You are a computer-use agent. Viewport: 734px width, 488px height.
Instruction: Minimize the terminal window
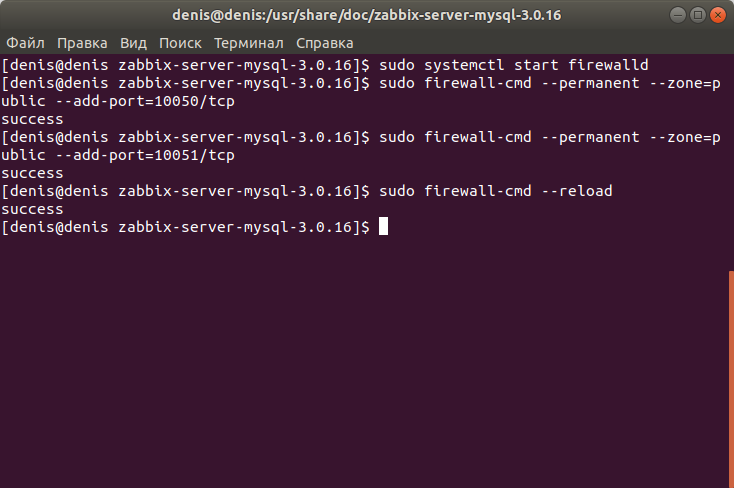[x=678, y=15]
